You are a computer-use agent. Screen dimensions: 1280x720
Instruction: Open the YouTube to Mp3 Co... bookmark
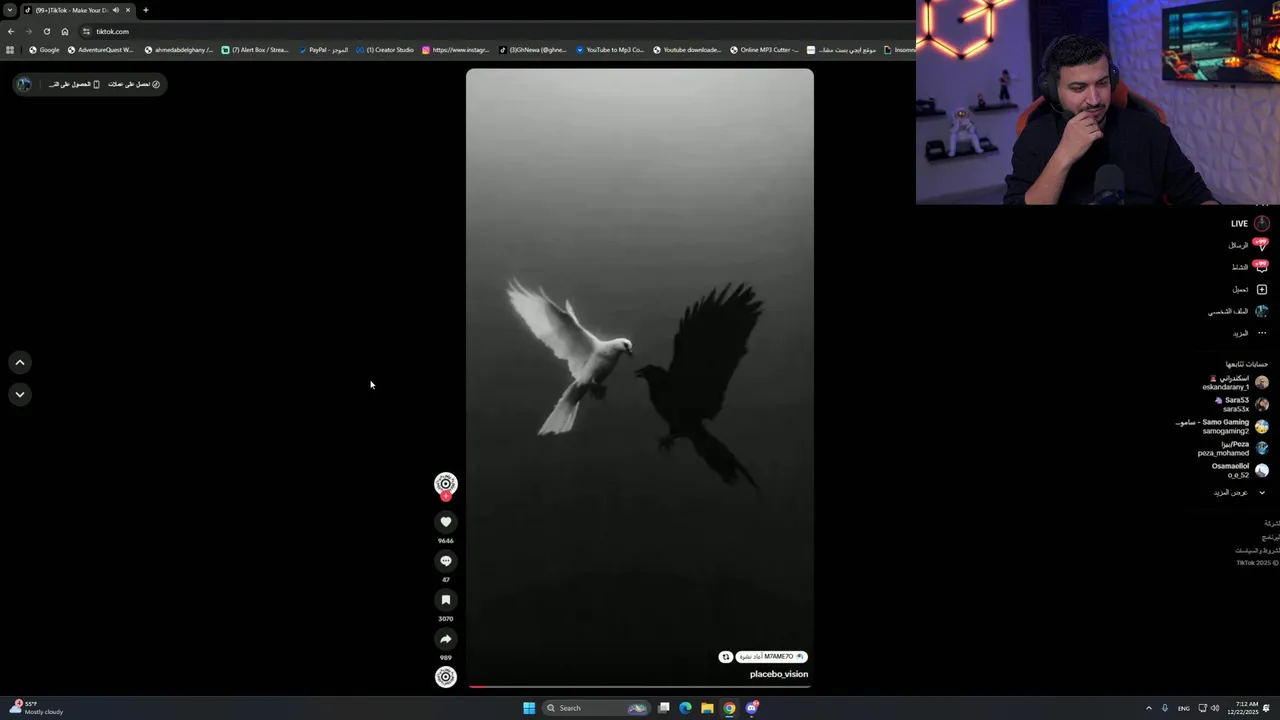[610, 50]
